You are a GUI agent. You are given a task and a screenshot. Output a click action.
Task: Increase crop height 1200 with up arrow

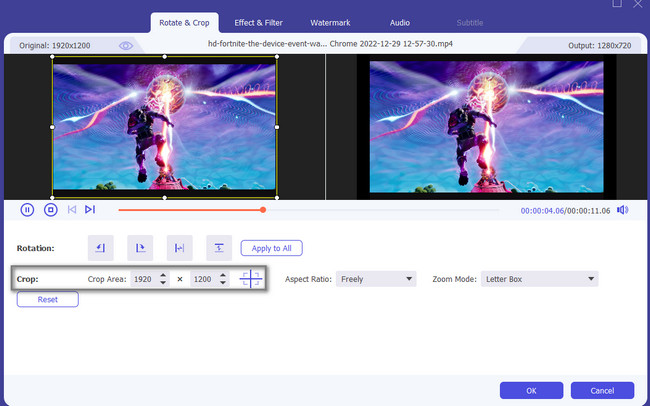point(223,275)
